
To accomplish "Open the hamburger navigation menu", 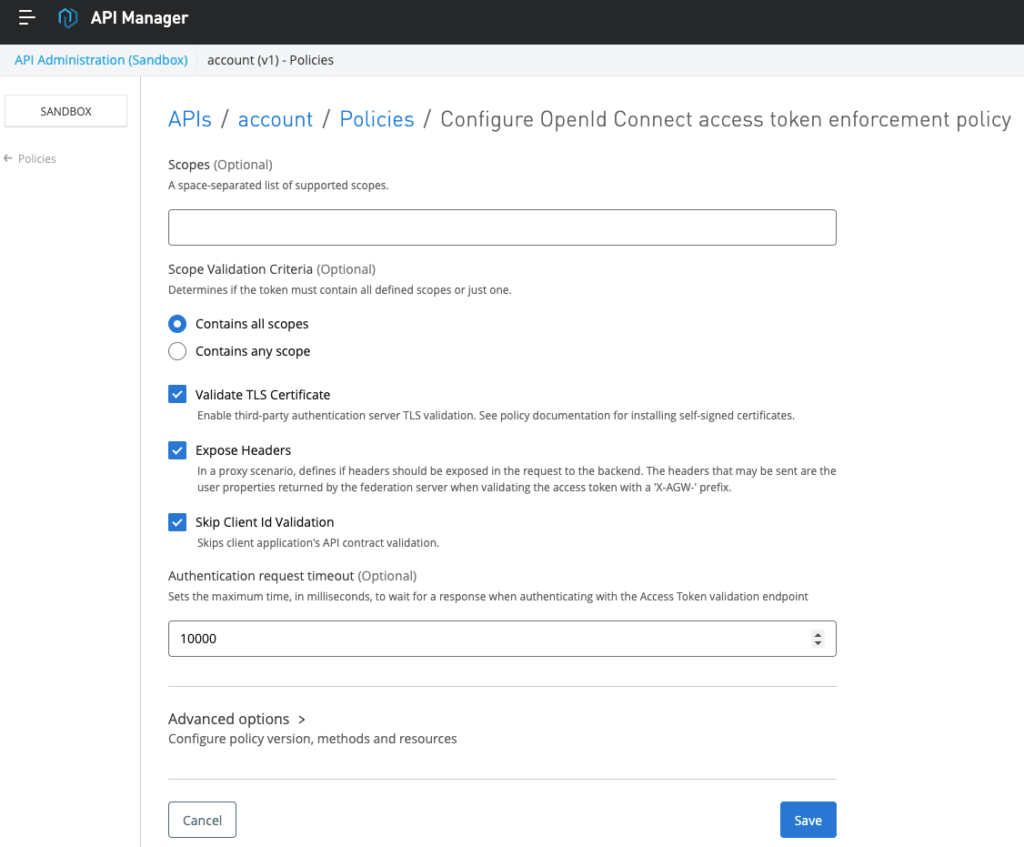I will tap(27, 17).
